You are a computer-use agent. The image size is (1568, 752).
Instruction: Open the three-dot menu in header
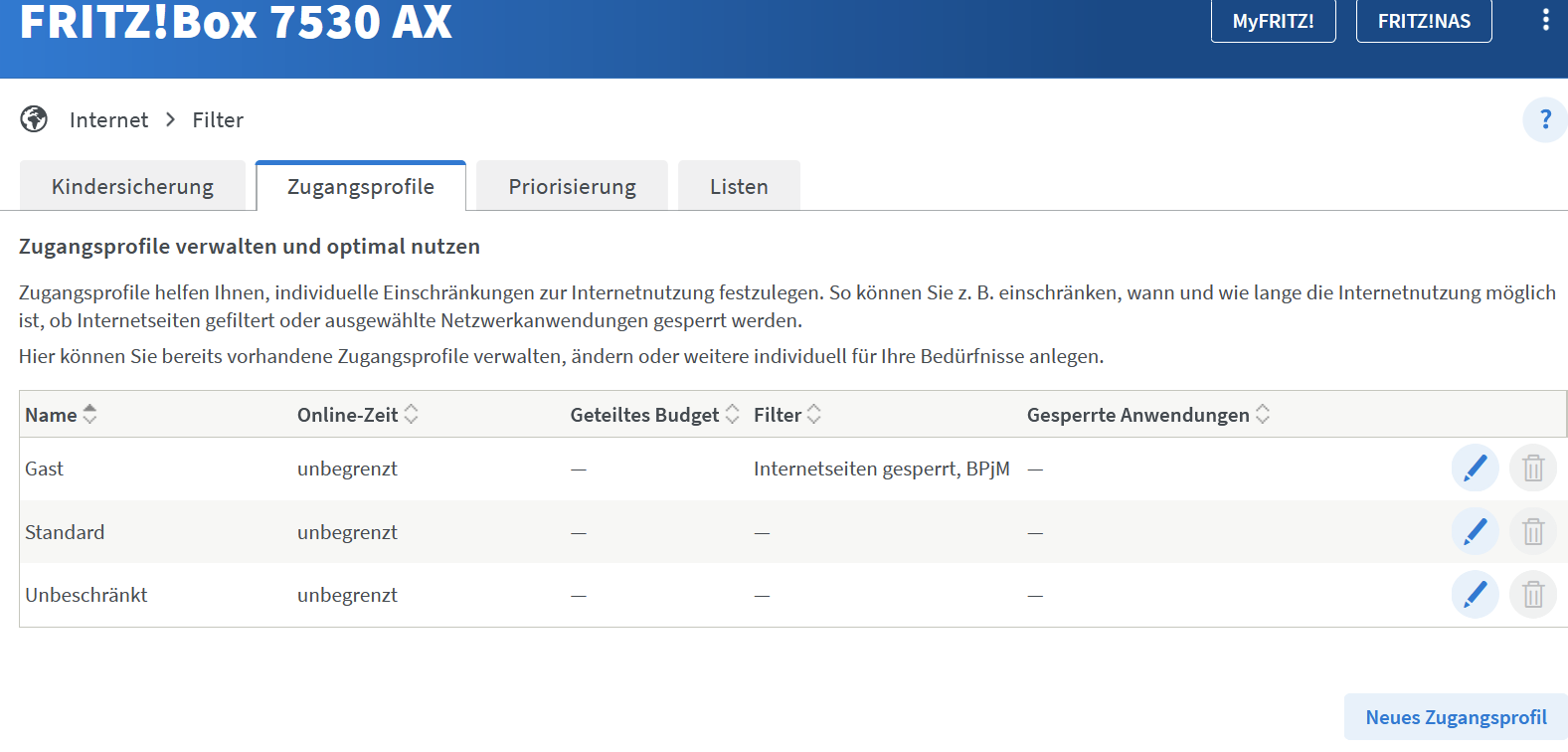coord(1545,20)
